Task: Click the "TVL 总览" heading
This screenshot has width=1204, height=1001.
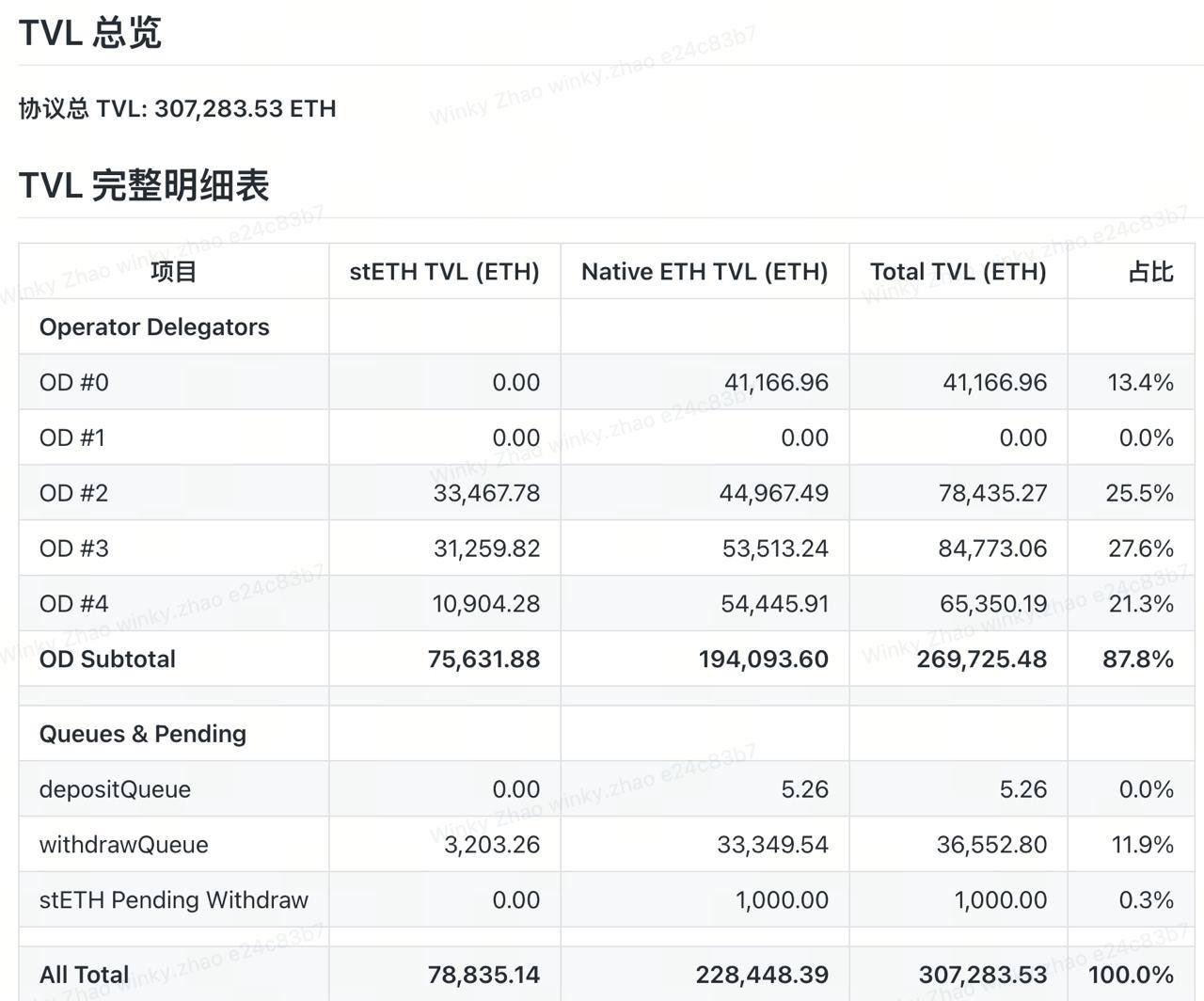Action: click(90, 33)
